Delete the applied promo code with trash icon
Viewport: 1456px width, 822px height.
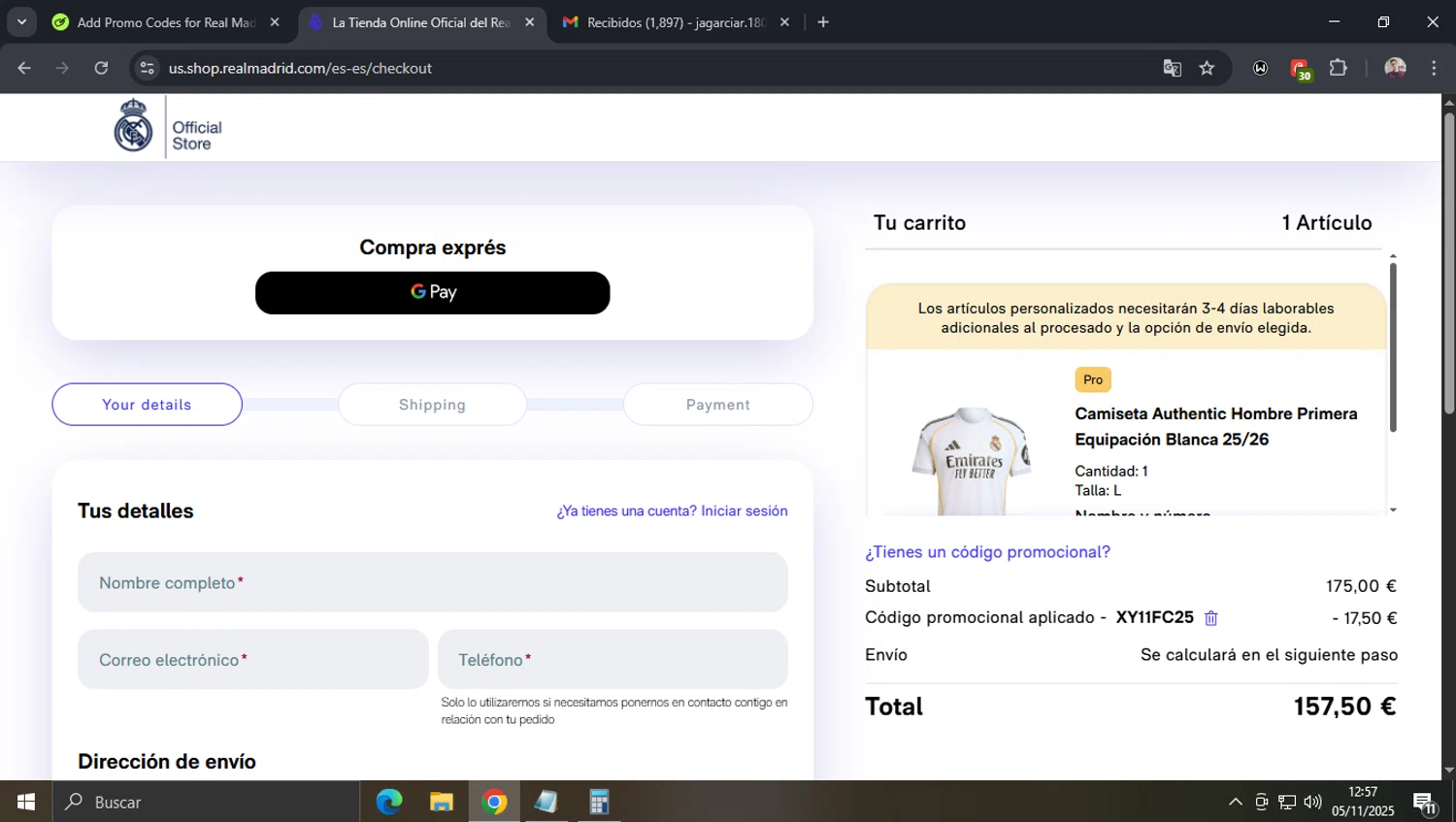click(x=1210, y=618)
